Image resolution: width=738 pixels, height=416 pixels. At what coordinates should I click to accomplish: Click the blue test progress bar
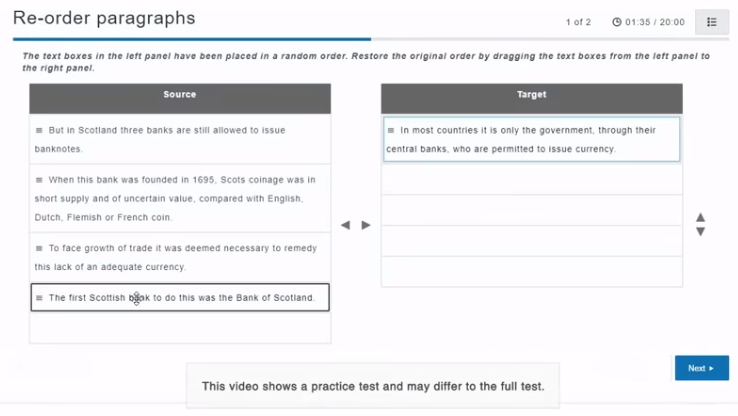[x=192, y=39]
